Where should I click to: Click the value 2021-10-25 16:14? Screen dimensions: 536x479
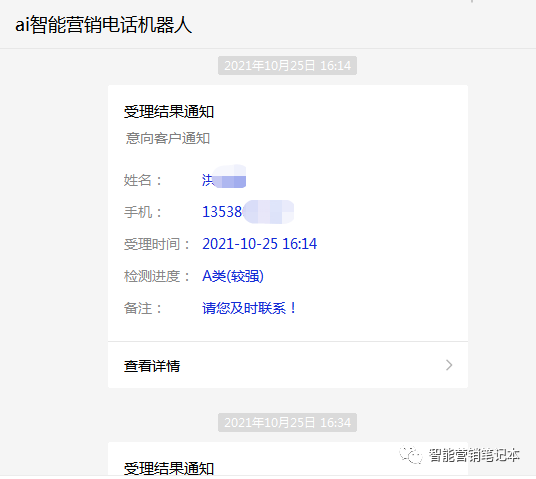click(259, 244)
